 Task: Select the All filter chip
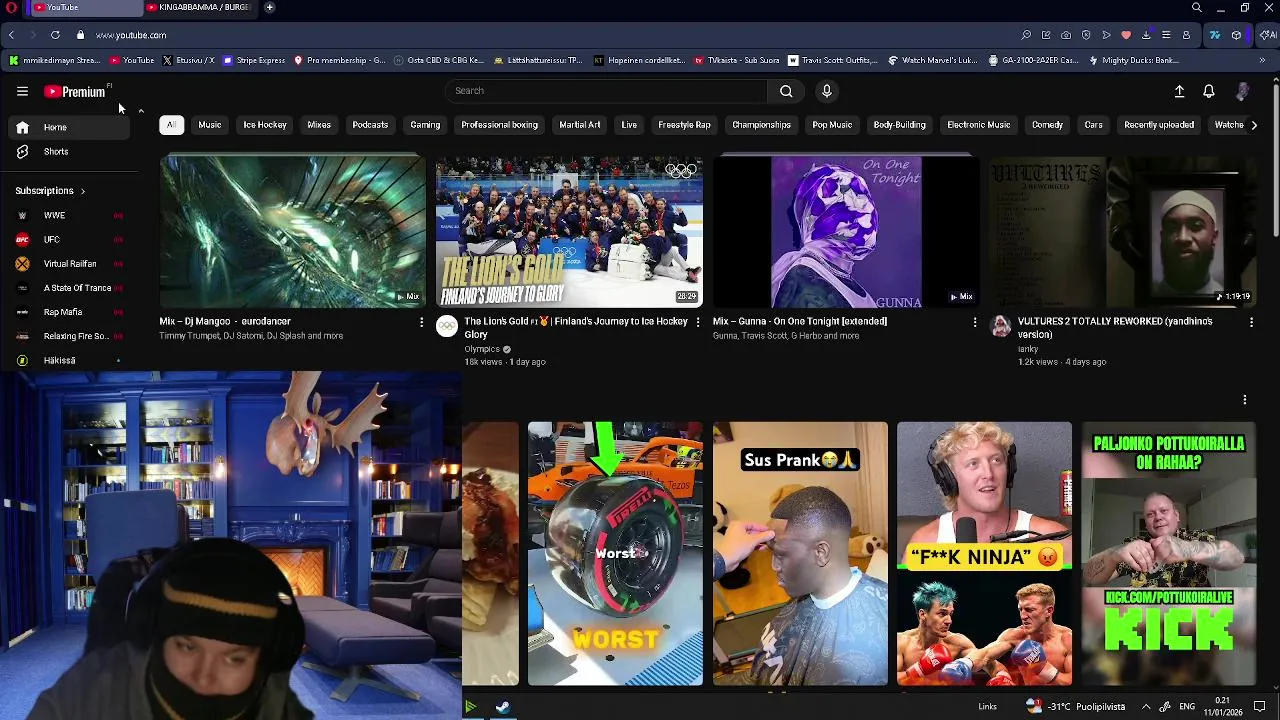[x=171, y=125]
